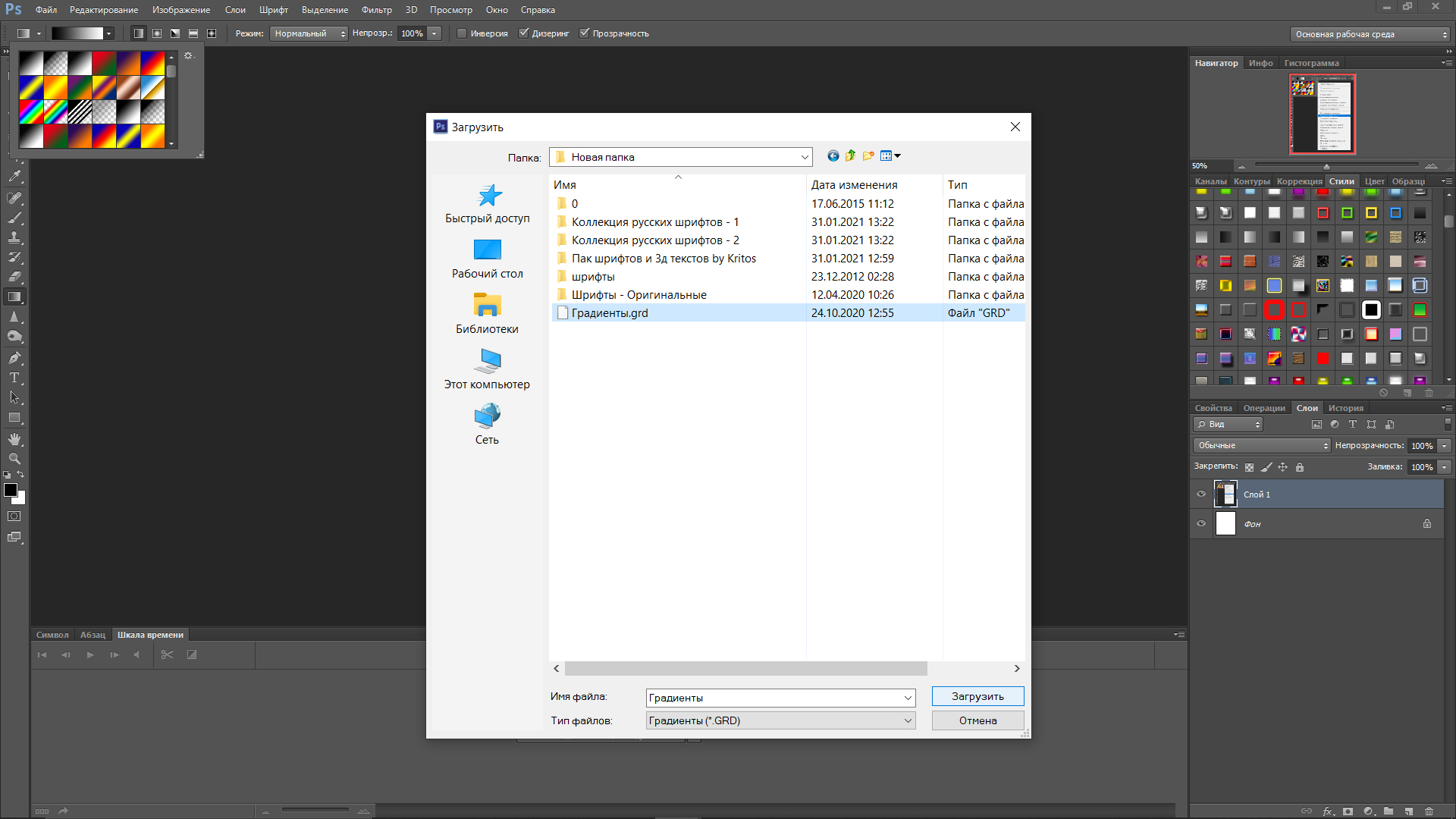Select the Pen tool

click(x=14, y=357)
